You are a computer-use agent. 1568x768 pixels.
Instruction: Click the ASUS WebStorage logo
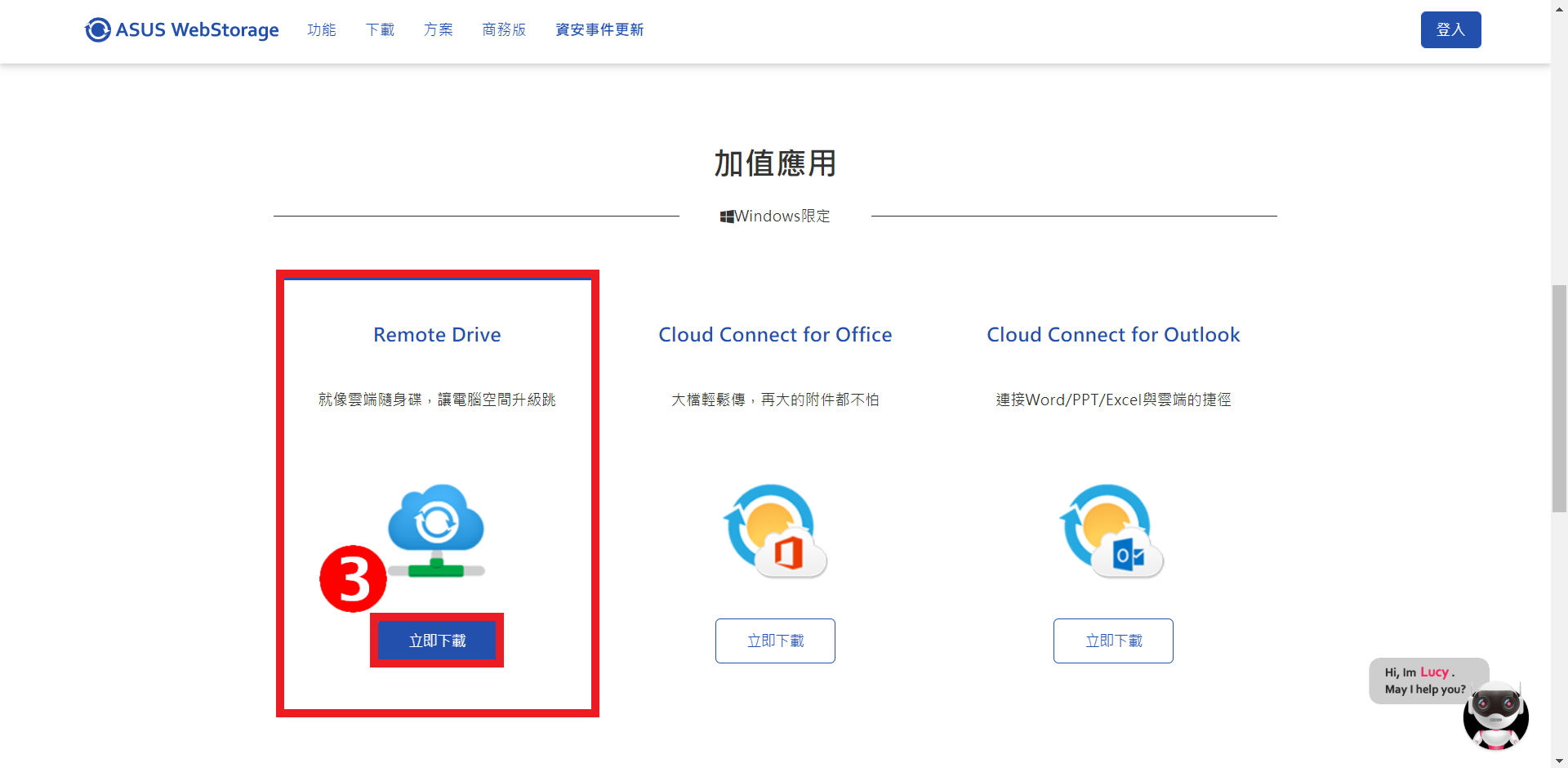181,30
